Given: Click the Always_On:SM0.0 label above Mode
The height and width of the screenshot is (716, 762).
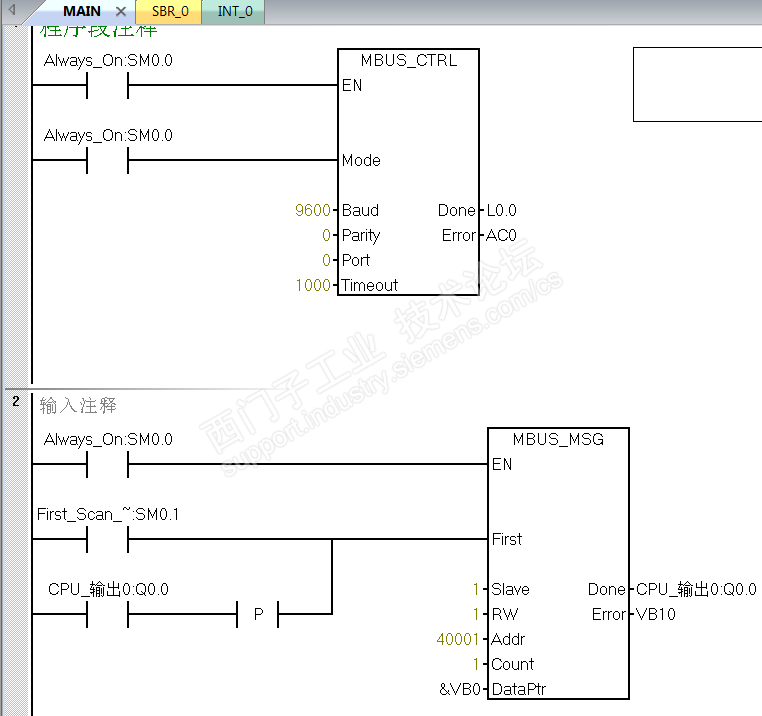Looking at the screenshot, I should tap(108, 135).
